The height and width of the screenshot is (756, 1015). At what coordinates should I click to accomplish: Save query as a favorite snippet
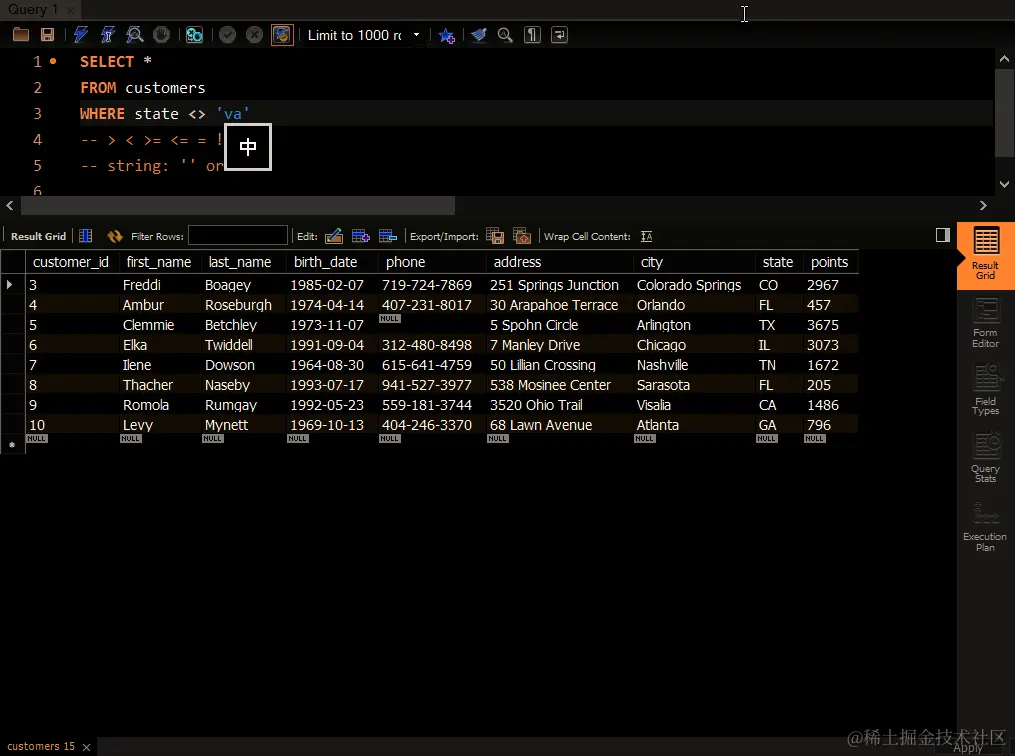click(447, 35)
